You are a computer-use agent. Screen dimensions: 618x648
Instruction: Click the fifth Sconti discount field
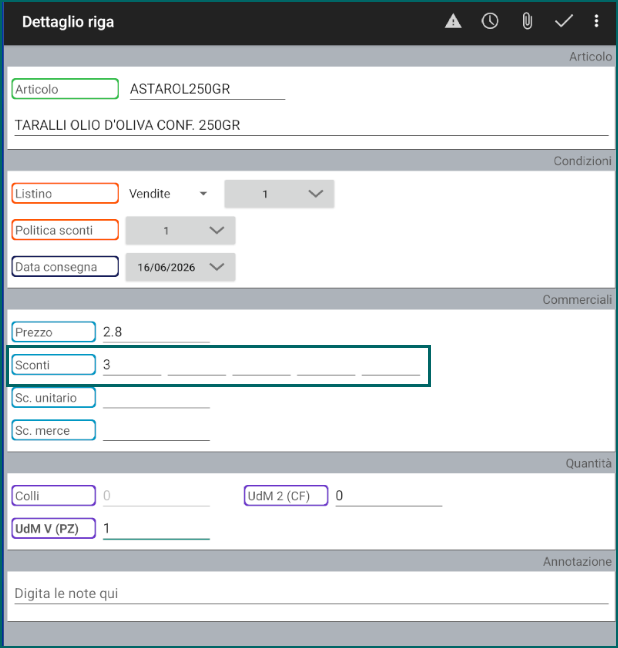click(391, 365)
